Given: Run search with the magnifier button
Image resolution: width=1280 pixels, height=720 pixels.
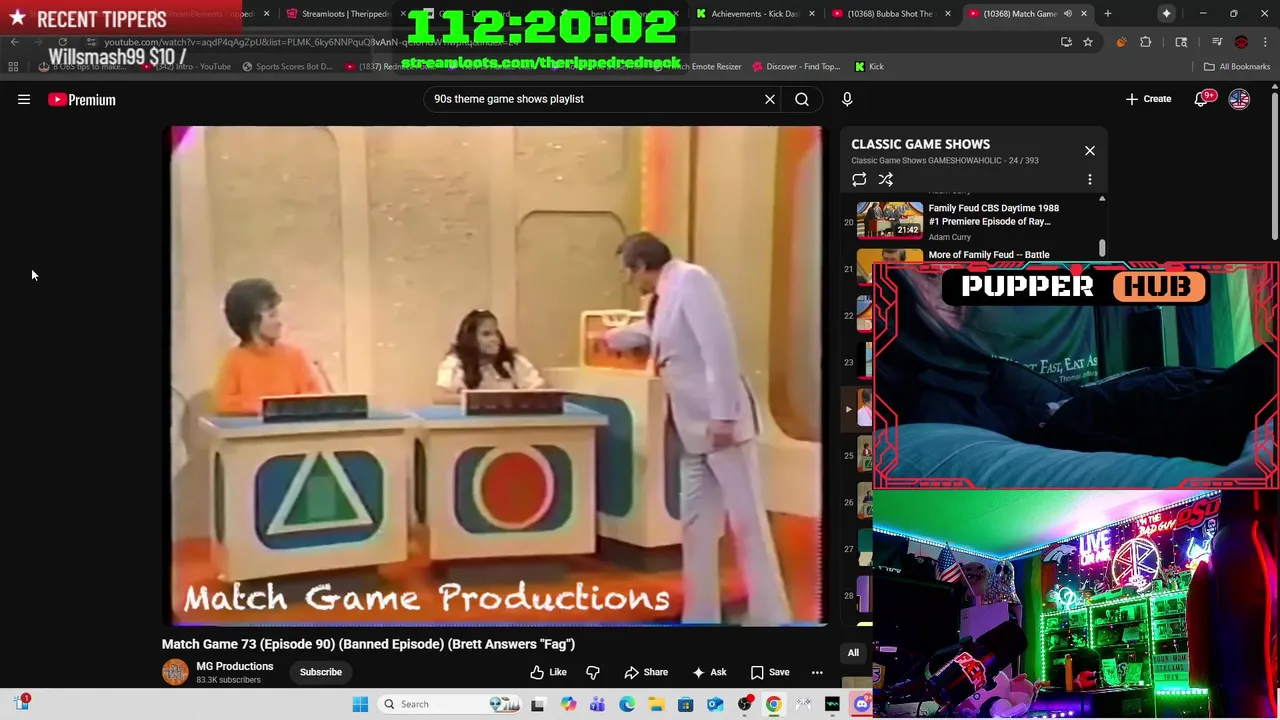Looking at the screenshot, I should point(802,99).
